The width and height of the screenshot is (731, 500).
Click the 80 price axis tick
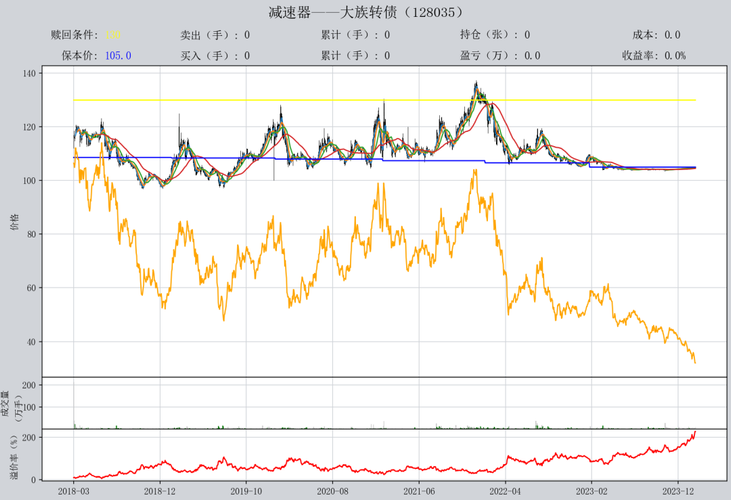31,234
